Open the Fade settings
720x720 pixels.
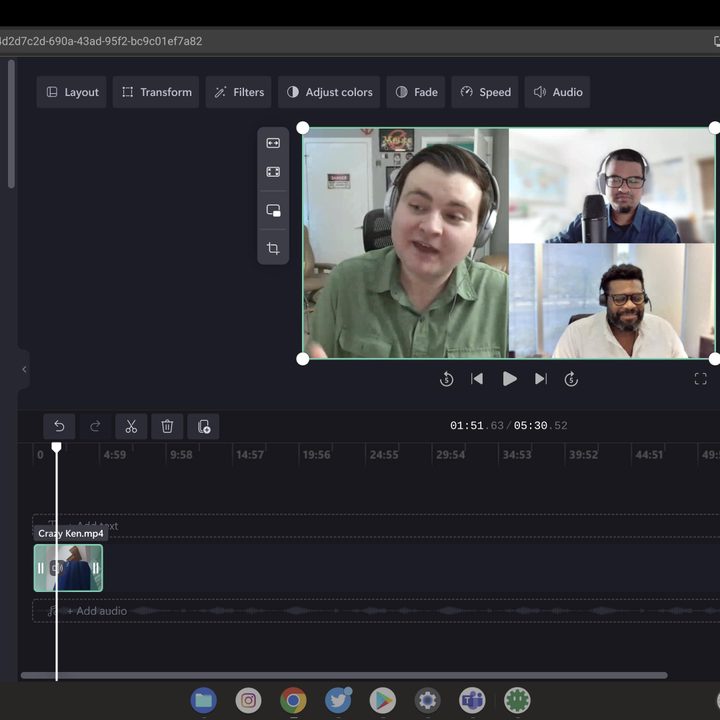pyautogui.click(x=416, y=92)
